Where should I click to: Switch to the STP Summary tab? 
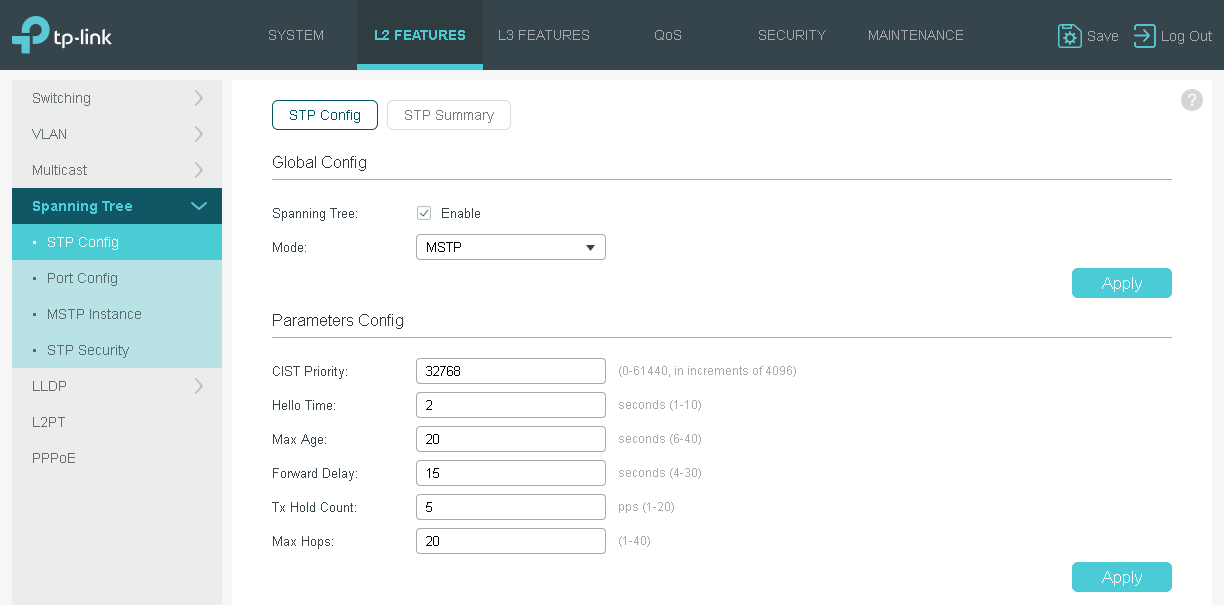(x=449, y=115)
